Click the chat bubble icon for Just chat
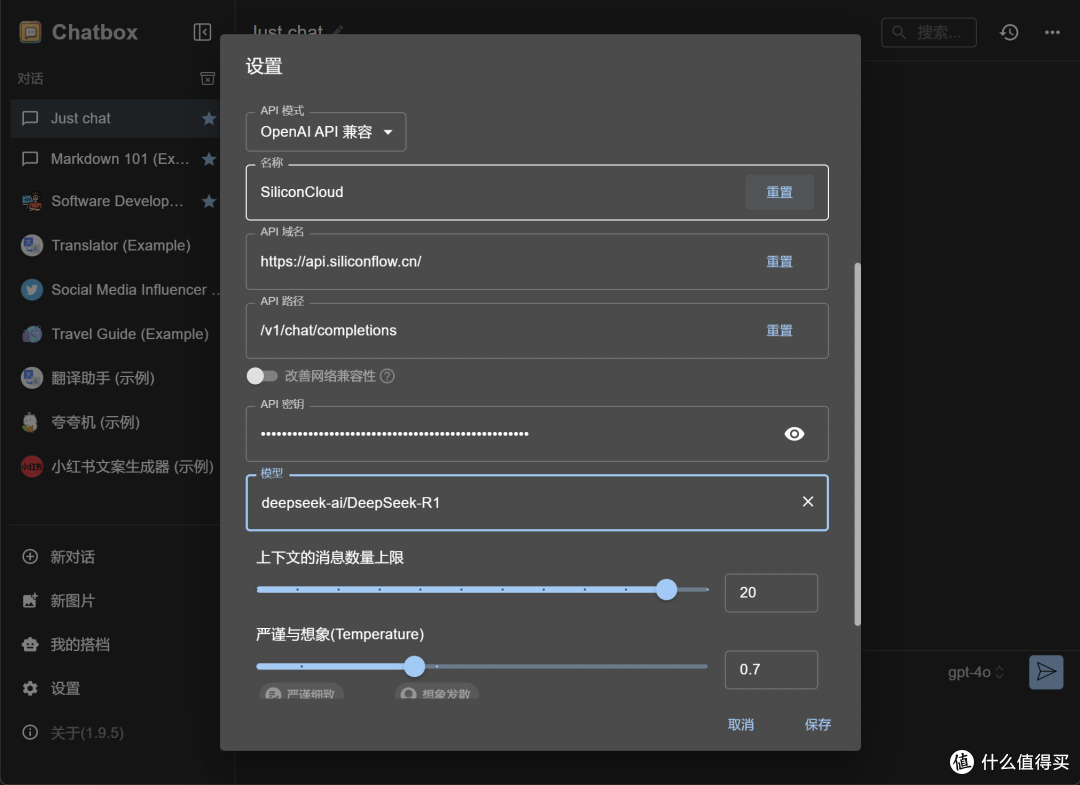 click(30, 118)
